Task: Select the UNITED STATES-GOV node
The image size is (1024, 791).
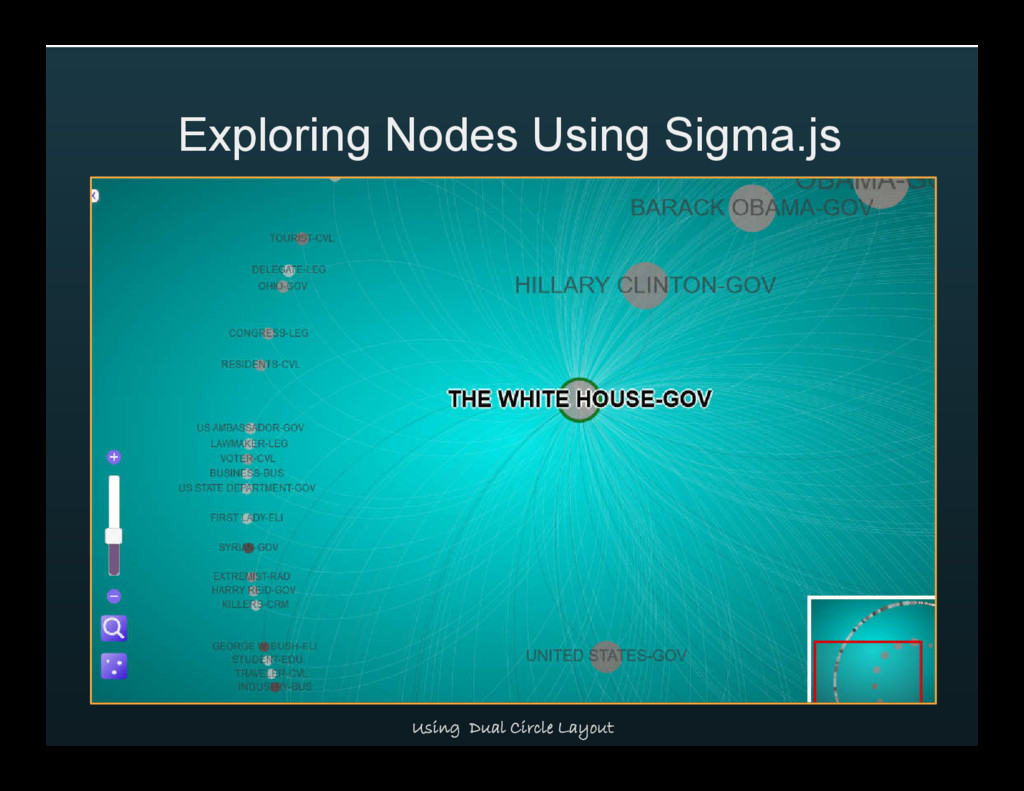Action: pyautogui.click(x=606, y=656)
